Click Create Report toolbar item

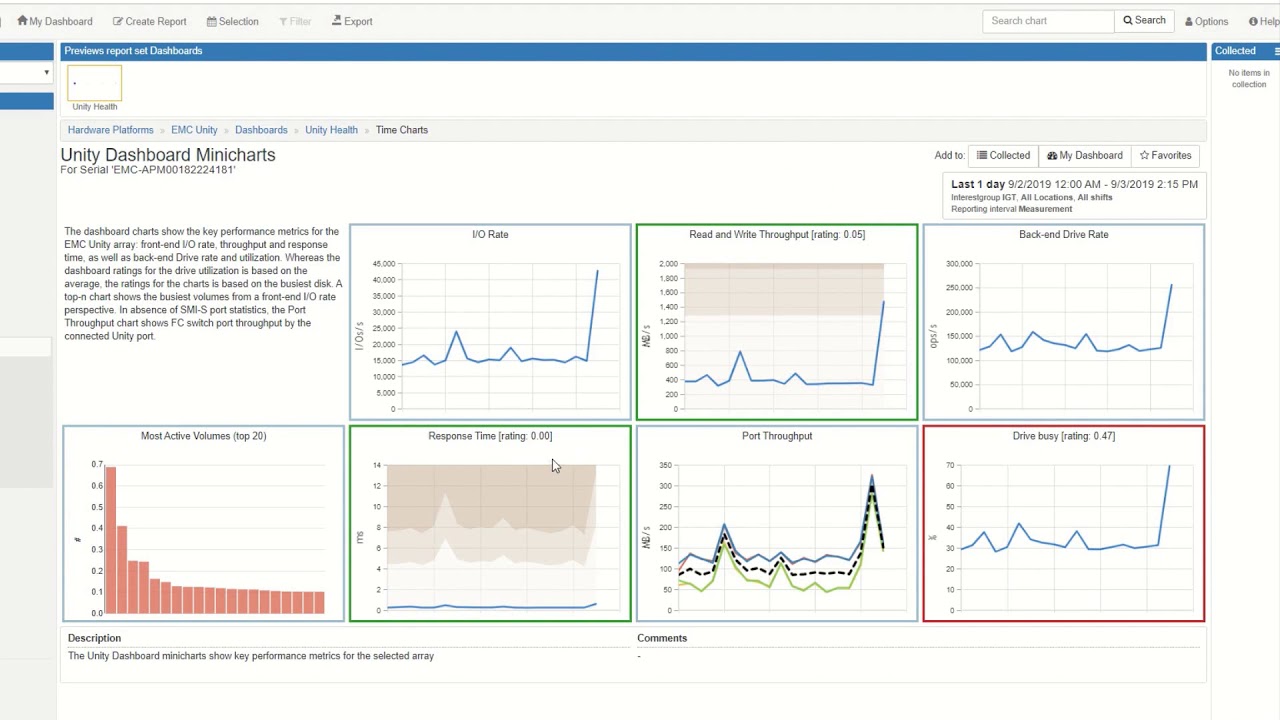tap(150, 21)
